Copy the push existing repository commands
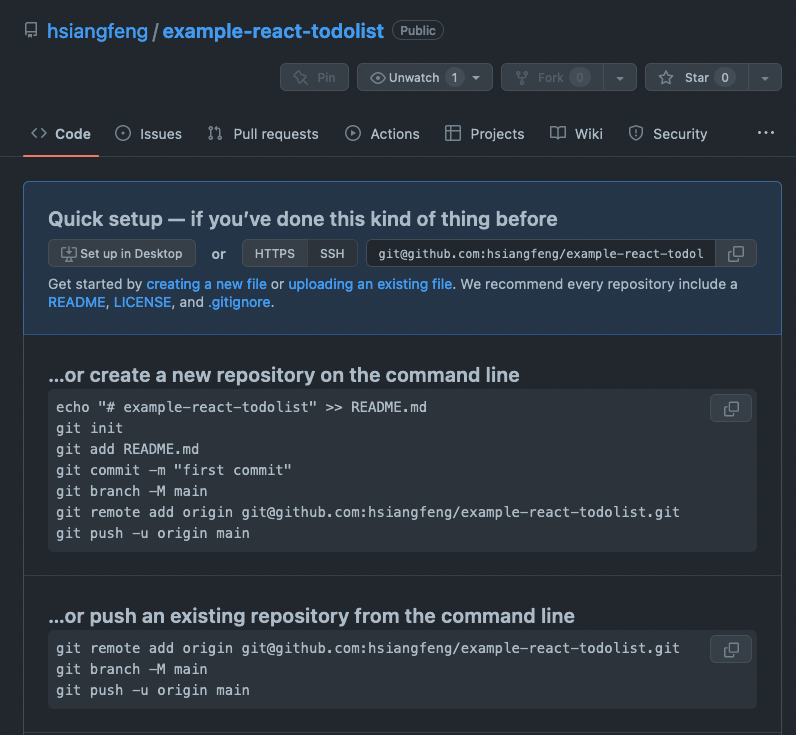 731,649
